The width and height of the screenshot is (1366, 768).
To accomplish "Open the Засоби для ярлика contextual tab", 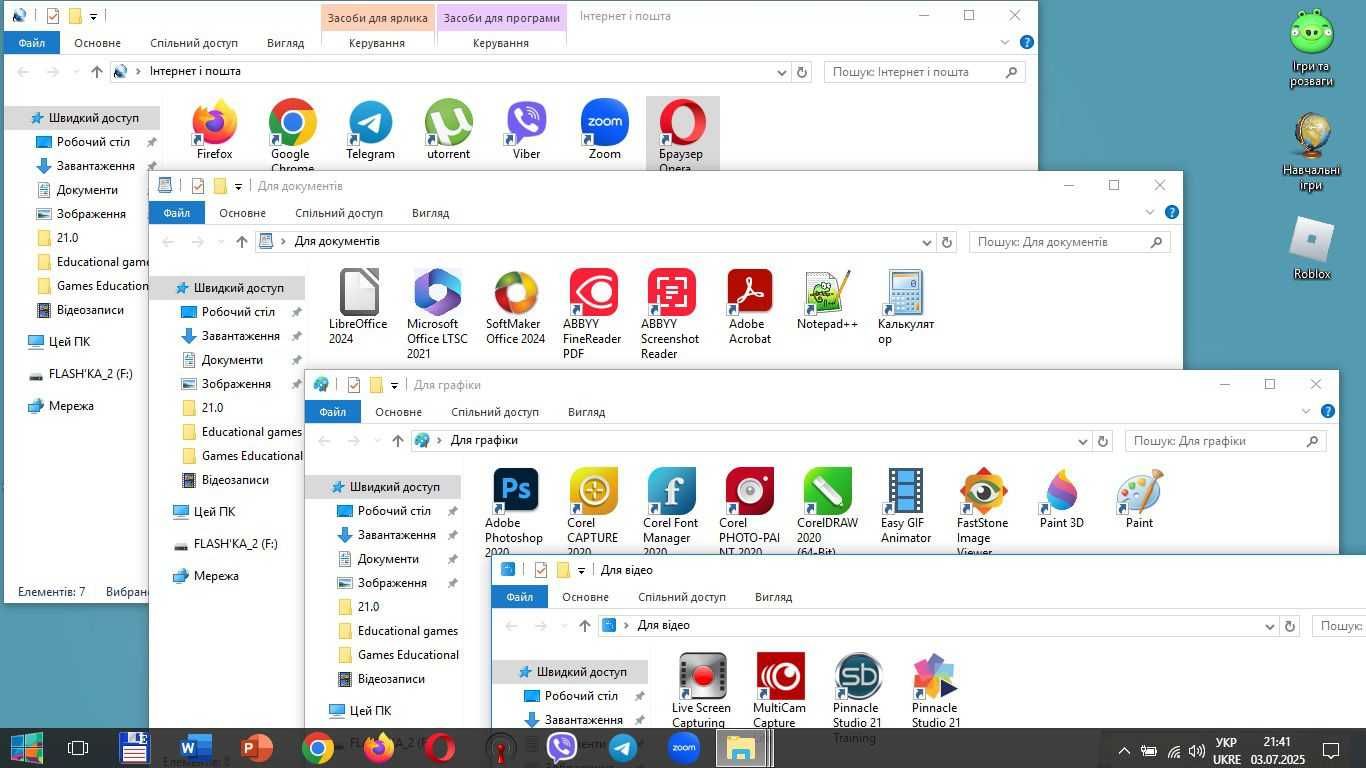I will 377,17.
